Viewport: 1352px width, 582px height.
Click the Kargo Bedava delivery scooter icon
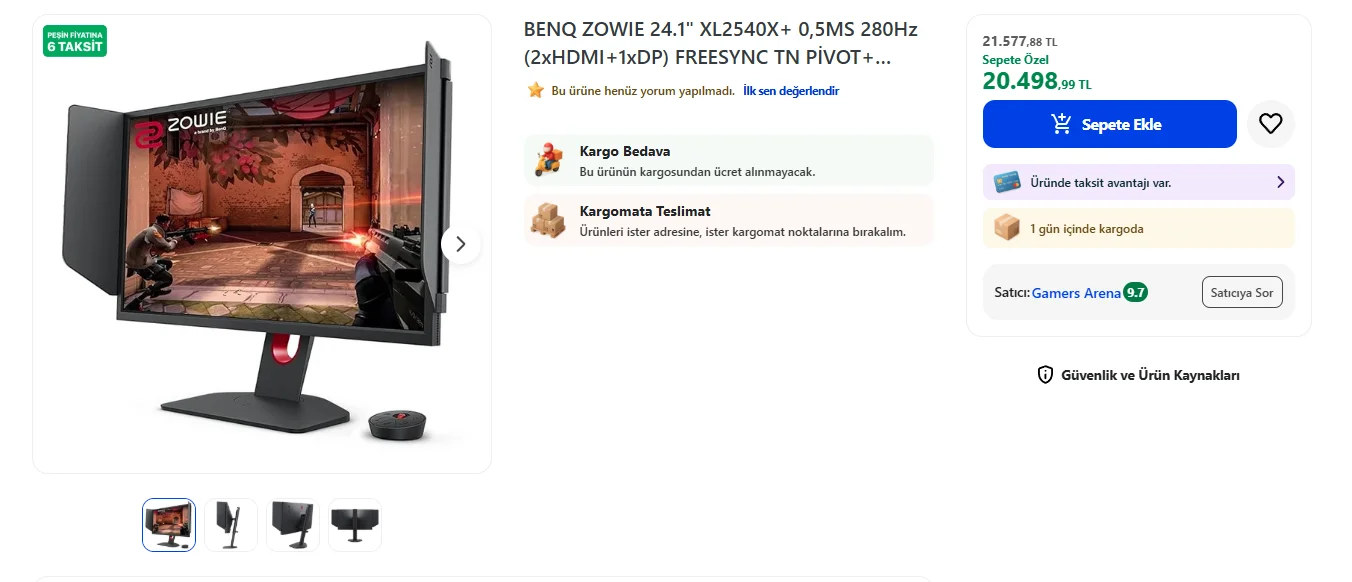[x=548, y=160]
